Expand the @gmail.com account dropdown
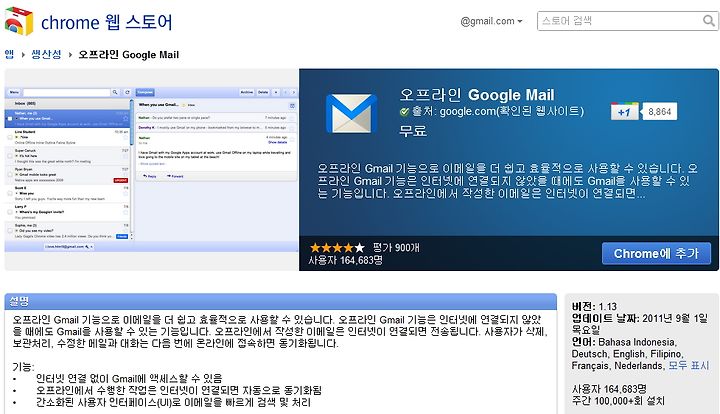720x414 pixels. (x=491, y=21)
